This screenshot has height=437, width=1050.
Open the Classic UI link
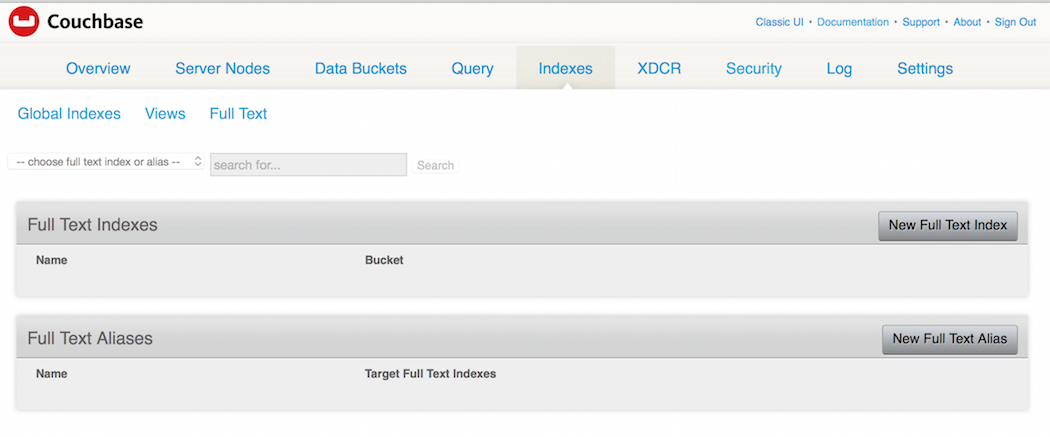click(x=779, y=22)
